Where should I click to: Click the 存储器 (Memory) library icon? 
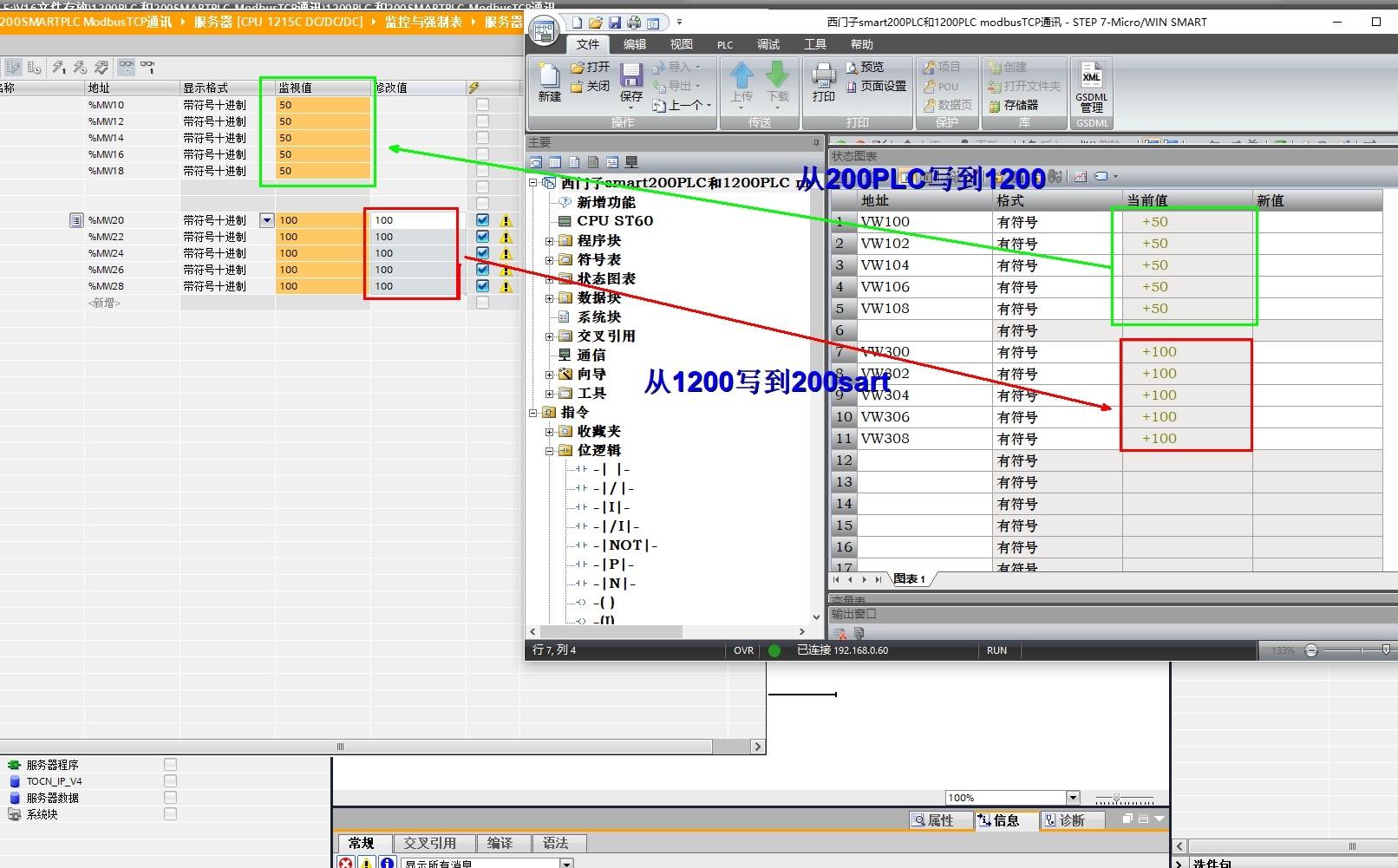coord(995,105)
